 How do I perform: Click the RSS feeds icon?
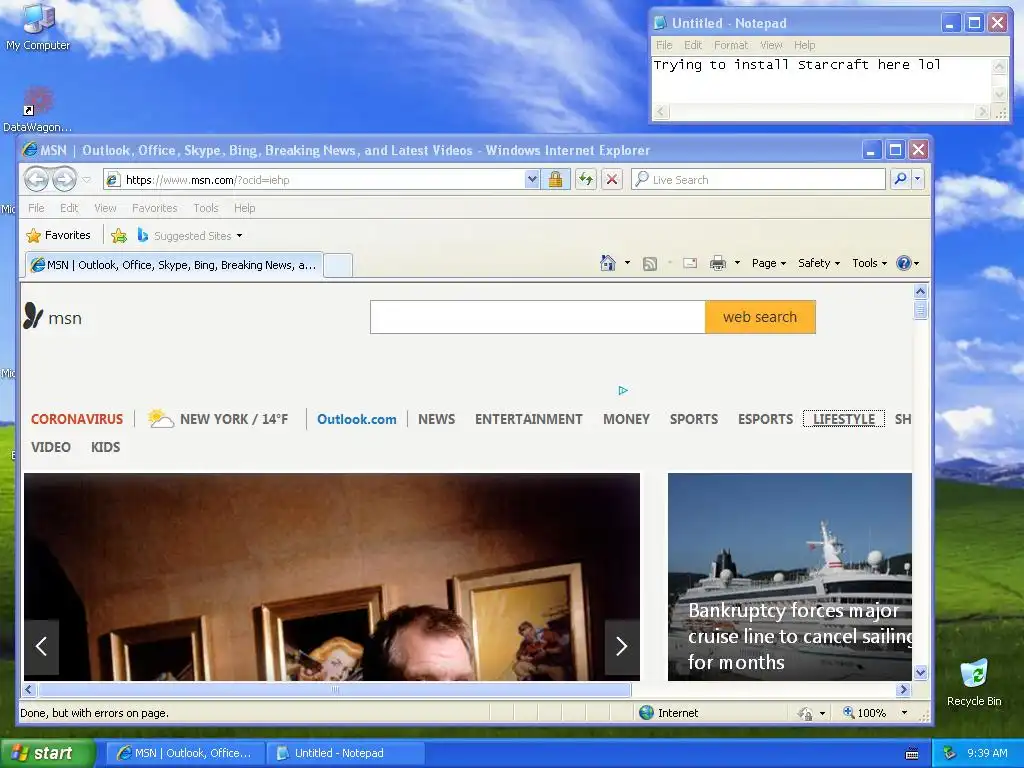pyautogui.click(x=650, y=264)
